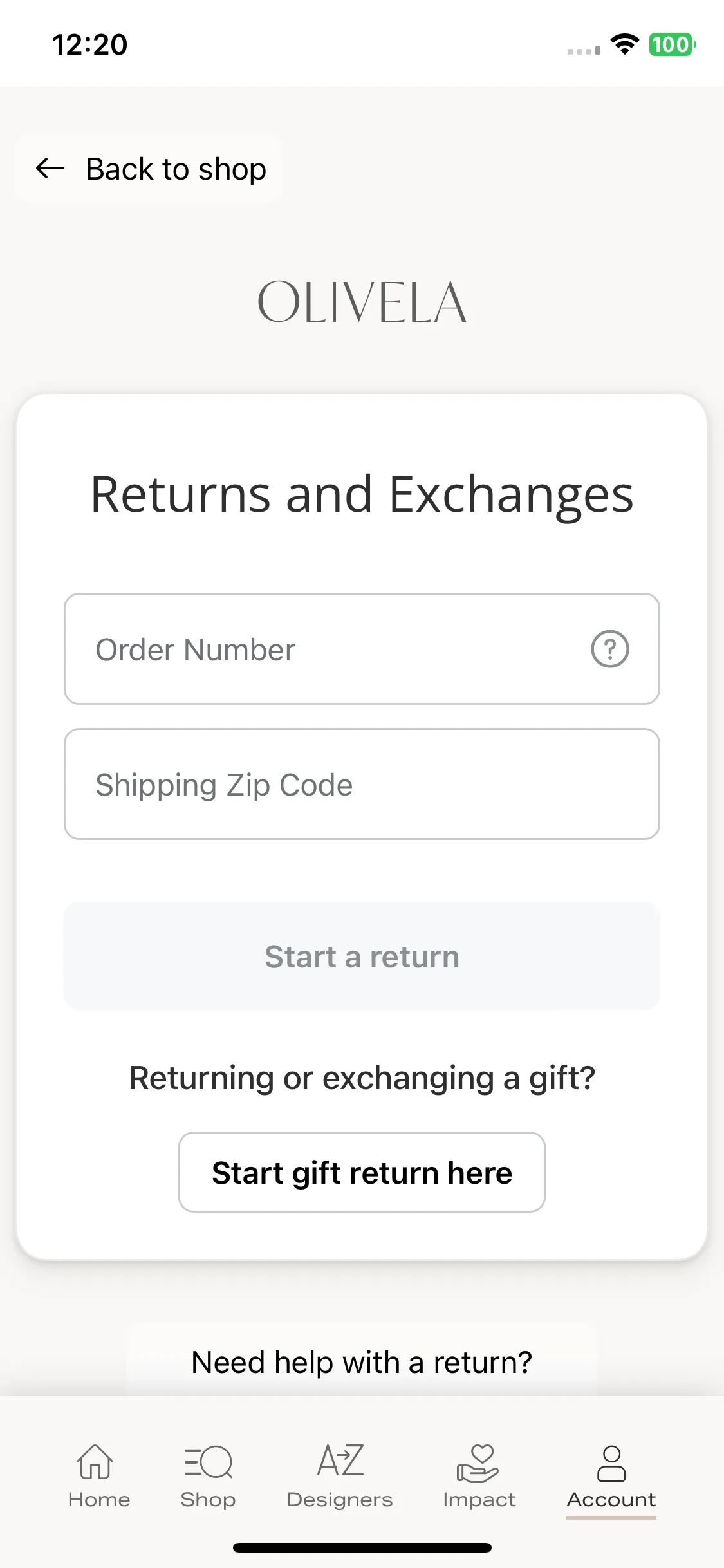Click the Start a return button
The width and height of the screenshot is (724, 1568).
pos(362,956)
